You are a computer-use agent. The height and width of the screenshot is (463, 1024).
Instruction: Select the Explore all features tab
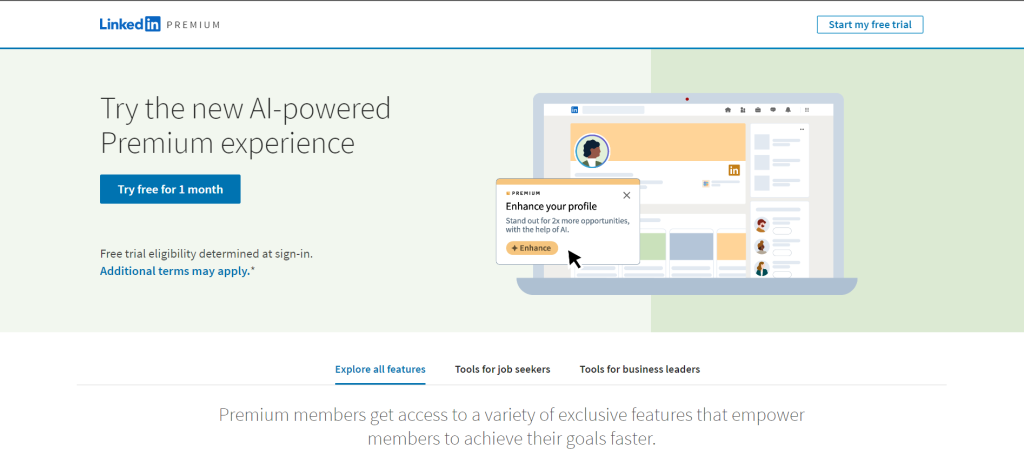pyautogui.click(x=380, y=369)
